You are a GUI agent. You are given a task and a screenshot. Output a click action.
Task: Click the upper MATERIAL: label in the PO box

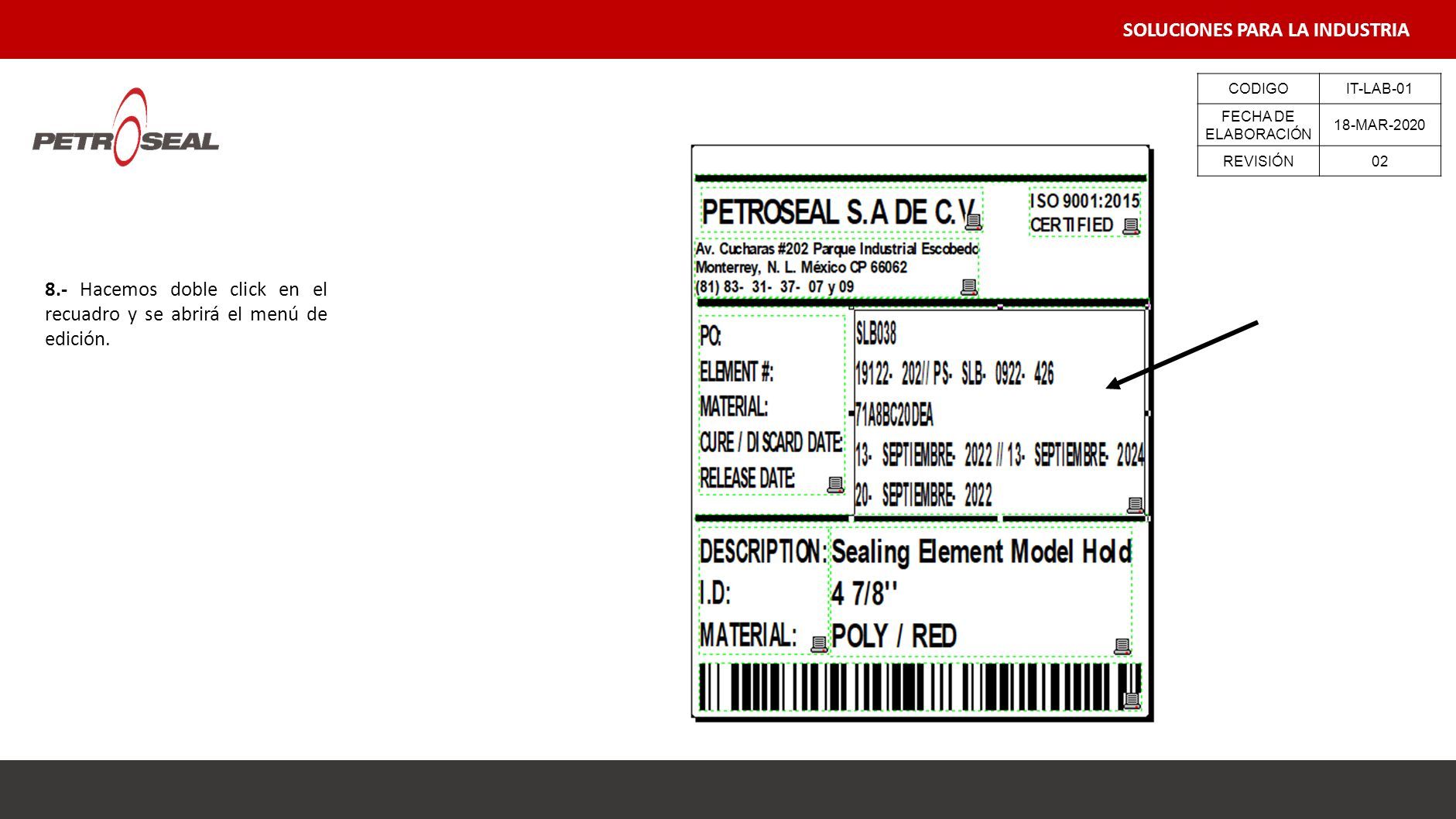click(x=734, y=407)
